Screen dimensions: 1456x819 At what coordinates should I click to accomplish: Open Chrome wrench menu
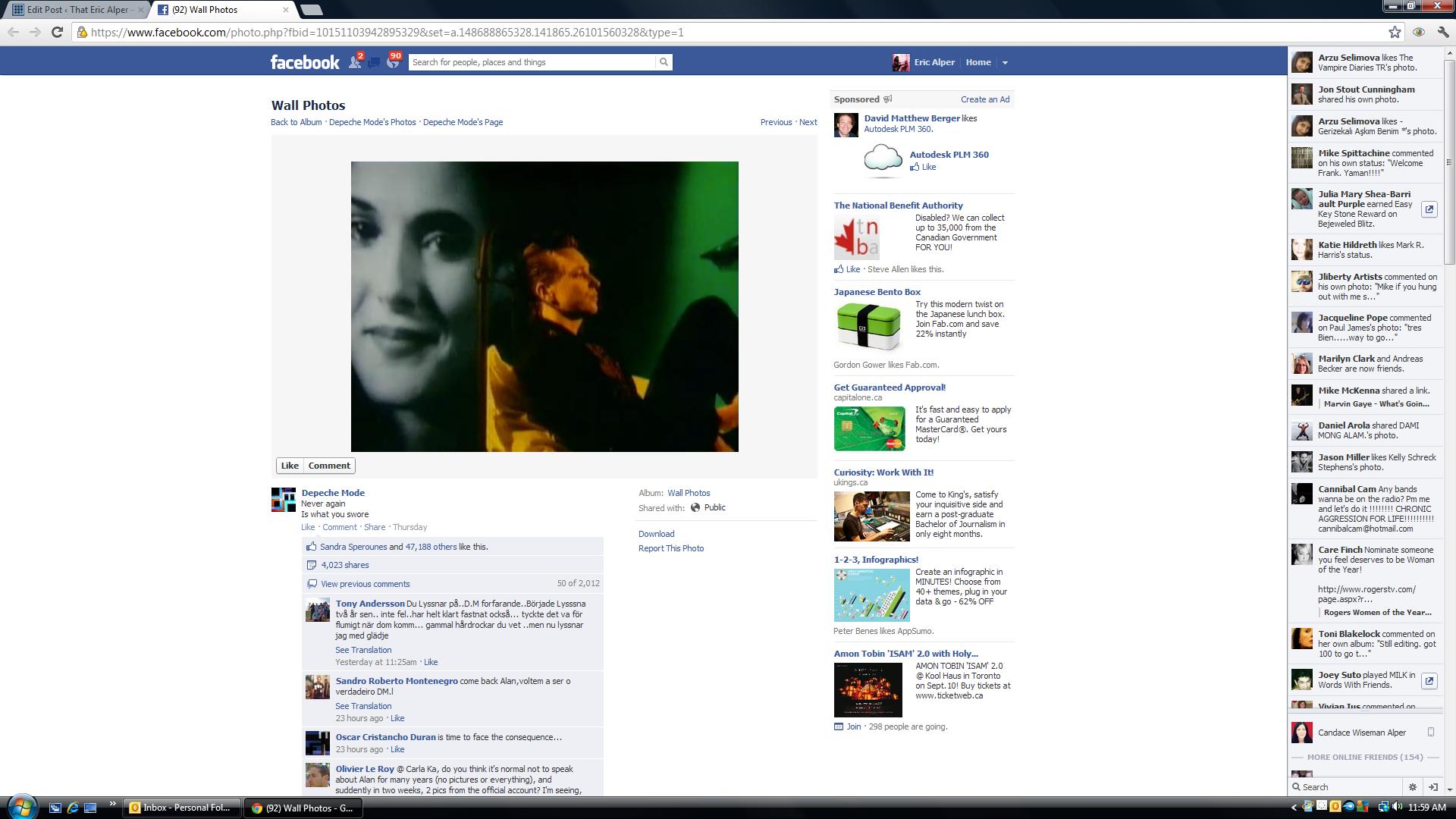[1443, 32]
